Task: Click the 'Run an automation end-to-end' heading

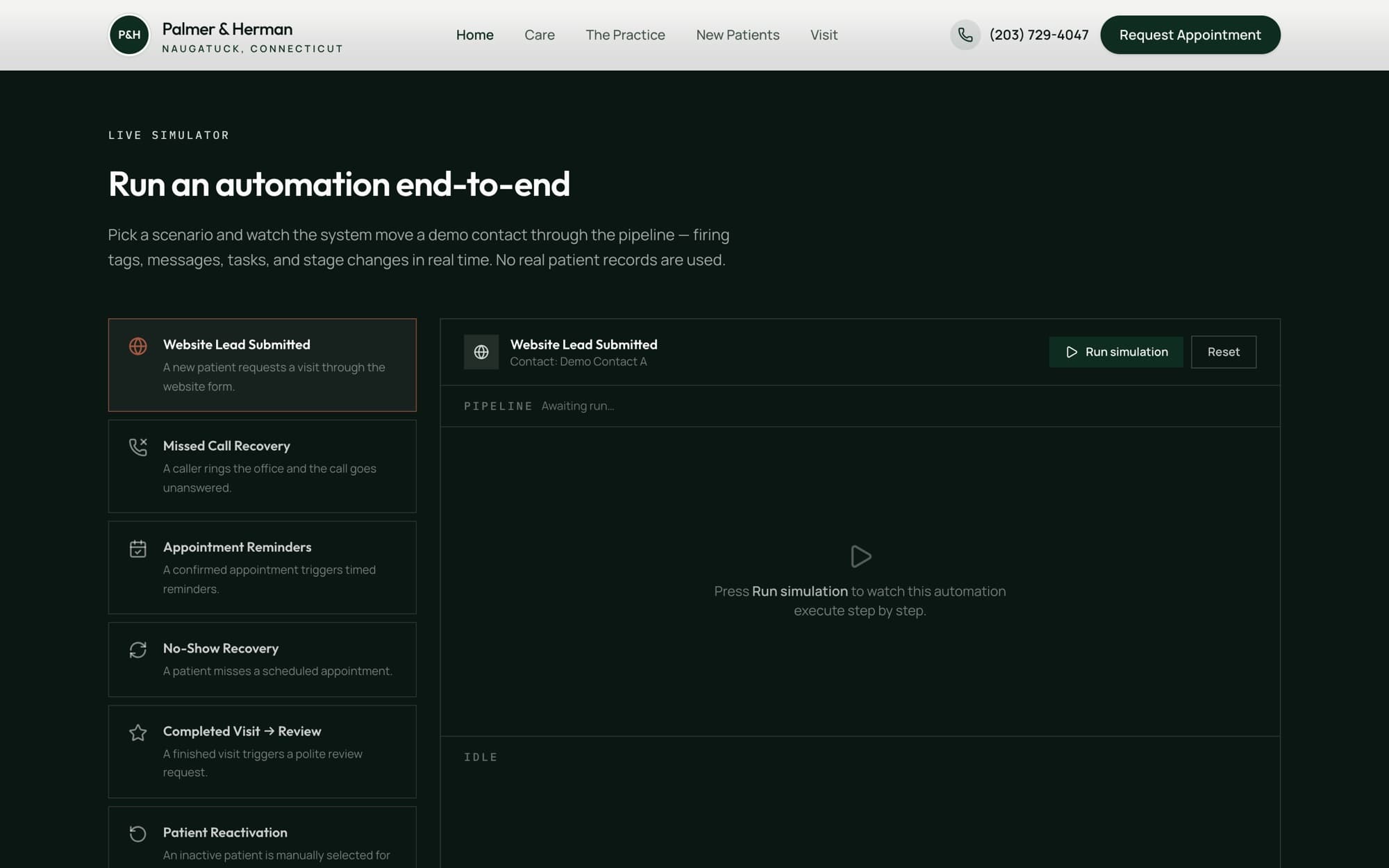Action: pyautogui.click(x=339, y=185)
